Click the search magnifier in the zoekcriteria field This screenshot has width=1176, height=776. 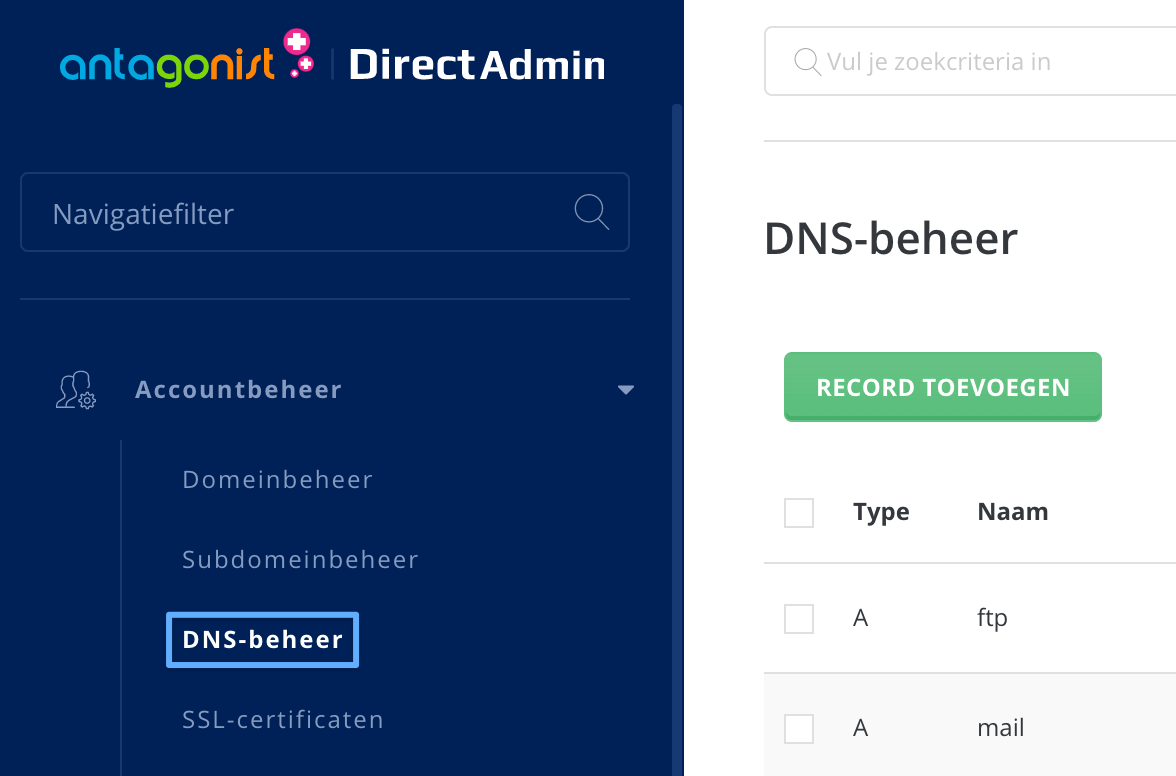[806, 61]
